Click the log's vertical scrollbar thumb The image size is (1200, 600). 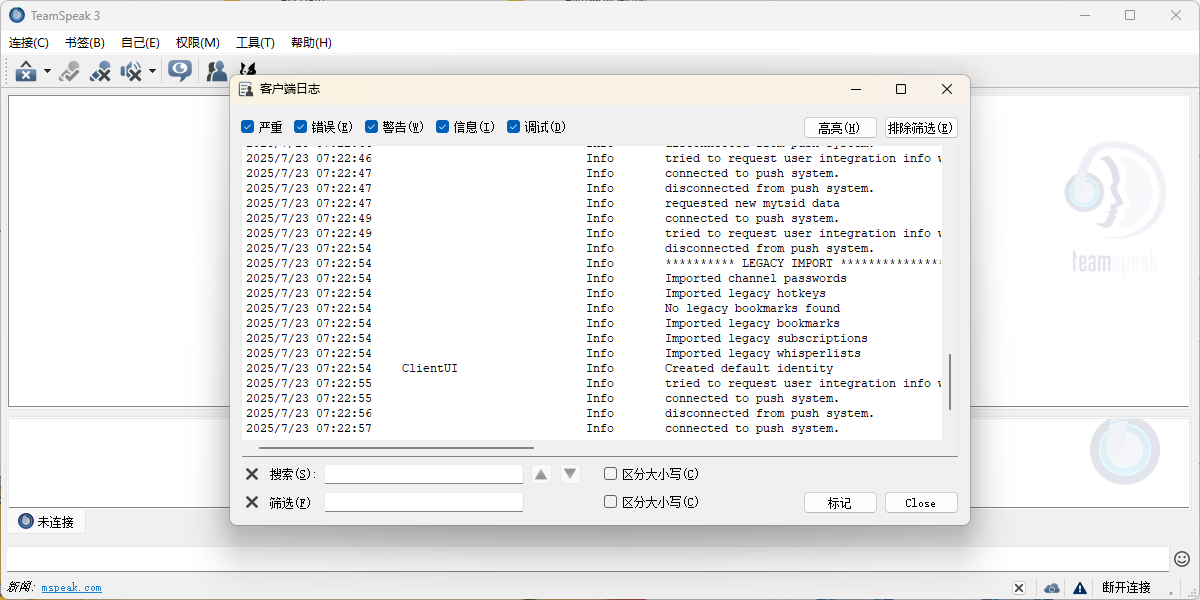tap(950, 382)
